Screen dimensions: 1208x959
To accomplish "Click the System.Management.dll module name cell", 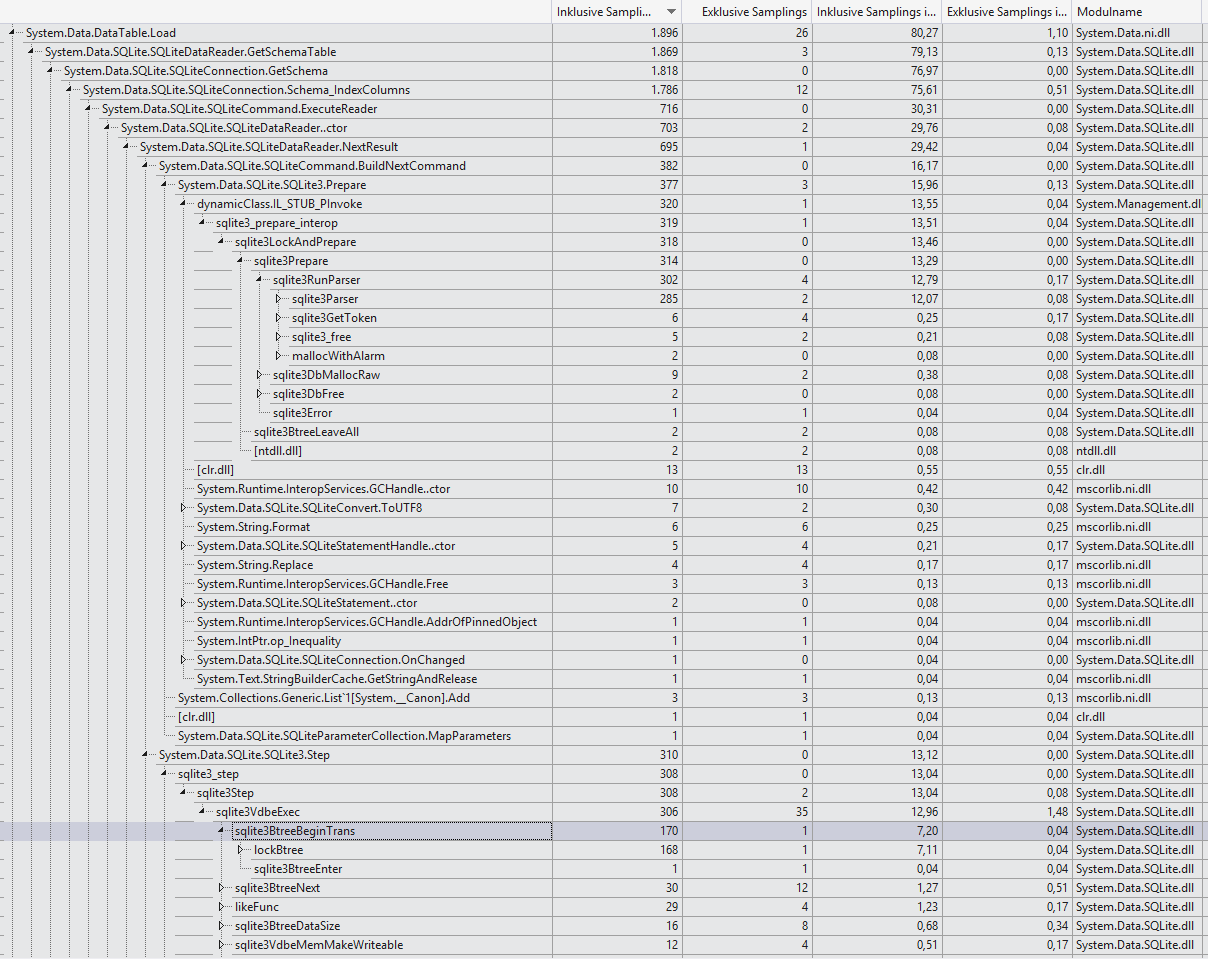I will click(1139, 204).
